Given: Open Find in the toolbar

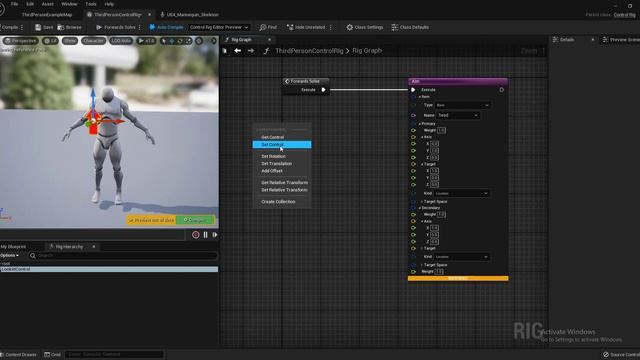Looking at the screenshot, I should tap(268, 27).
